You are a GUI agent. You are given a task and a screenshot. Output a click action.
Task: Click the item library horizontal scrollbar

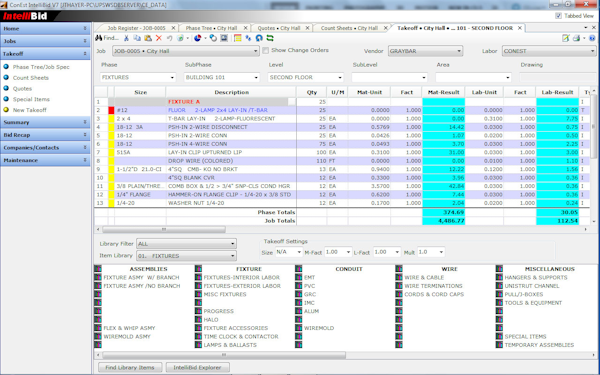[x=224, y=355]
